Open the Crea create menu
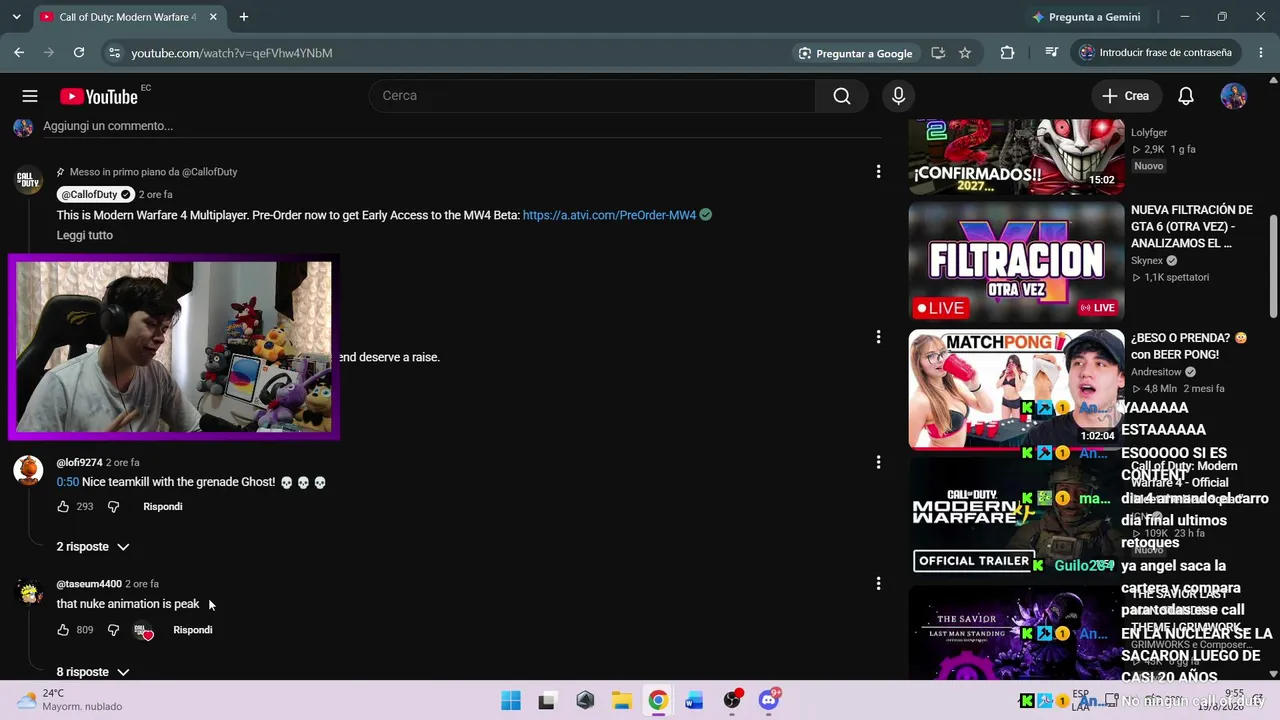 tap(1126, 96)
